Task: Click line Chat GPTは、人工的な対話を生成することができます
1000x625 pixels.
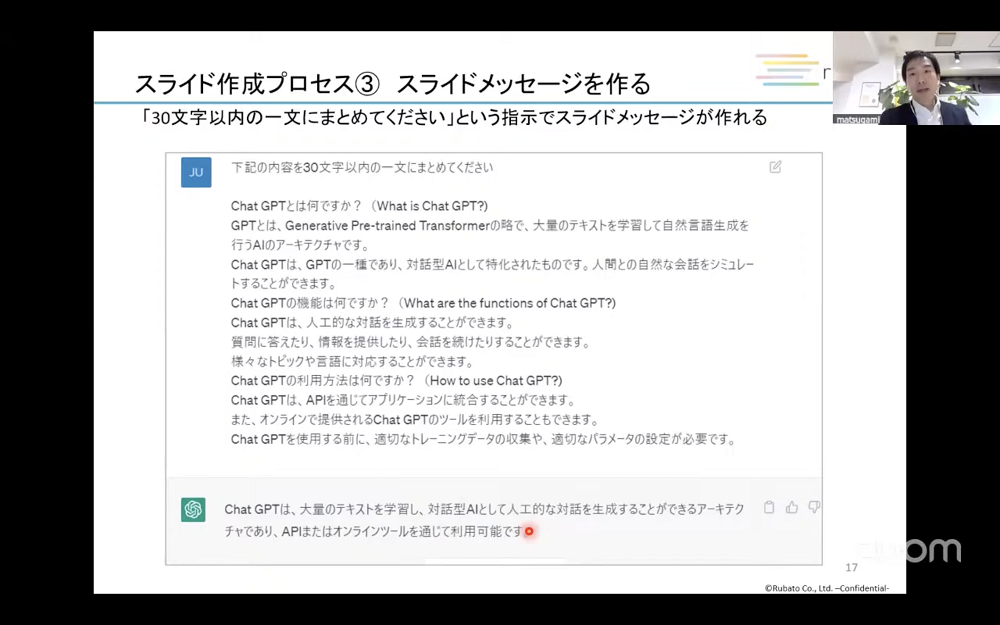Action: 372,323
